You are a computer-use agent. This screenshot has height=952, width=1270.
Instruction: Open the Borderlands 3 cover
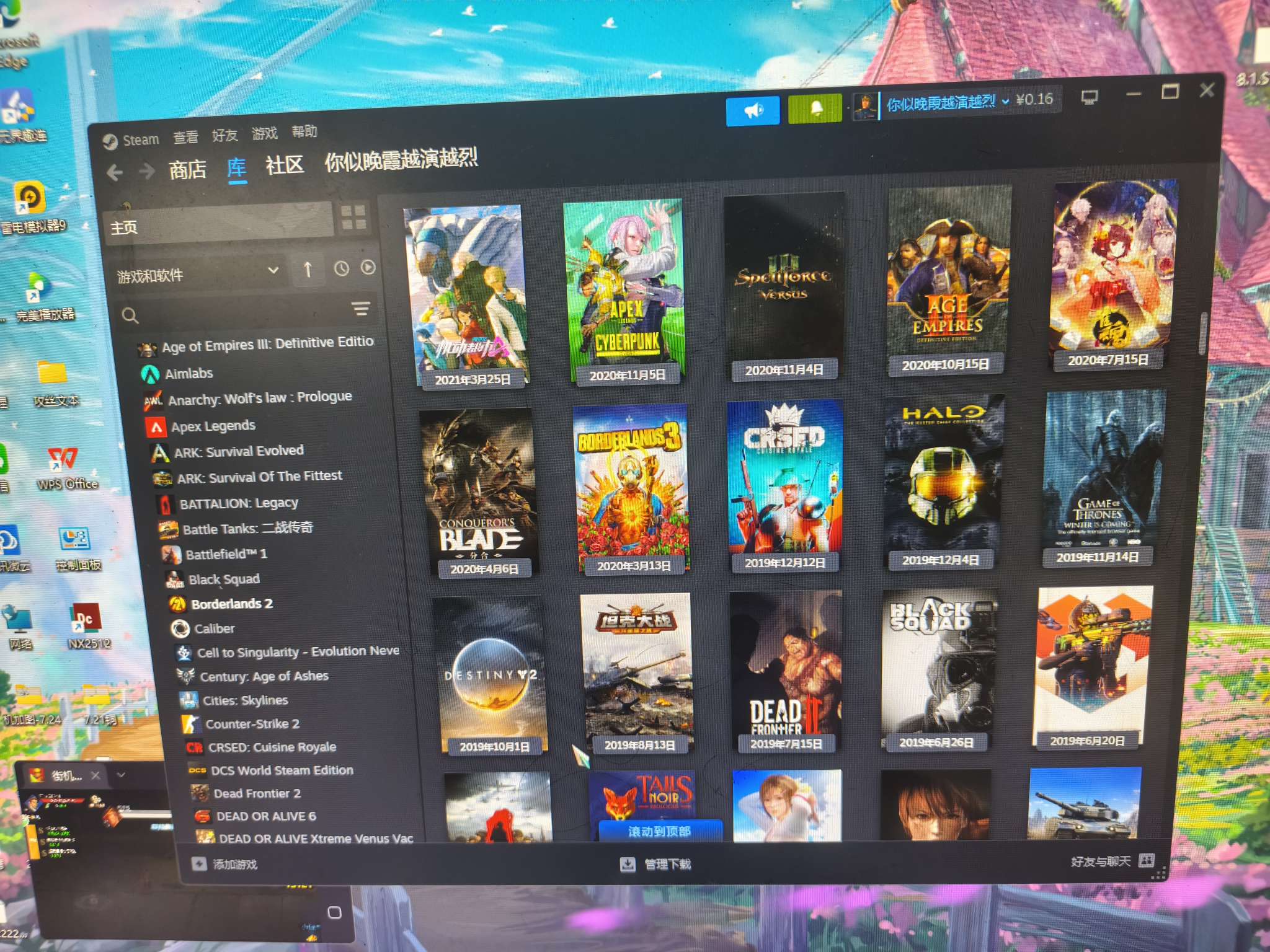coord(632,490)
